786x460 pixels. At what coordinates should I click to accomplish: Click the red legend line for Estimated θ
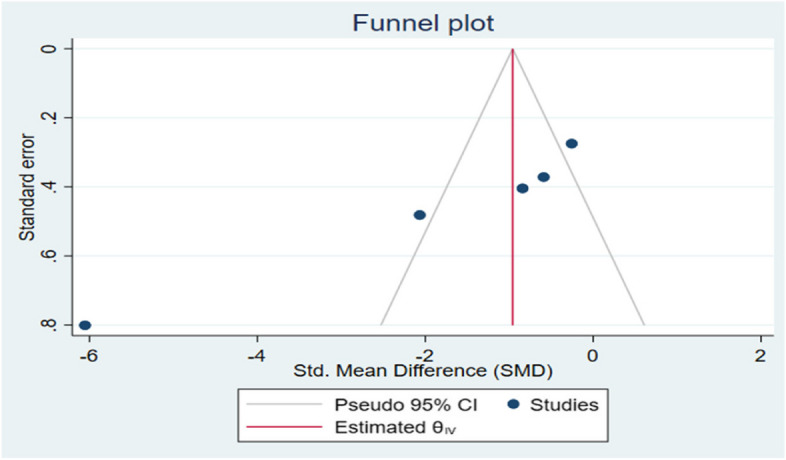click(x=292, y=428)
